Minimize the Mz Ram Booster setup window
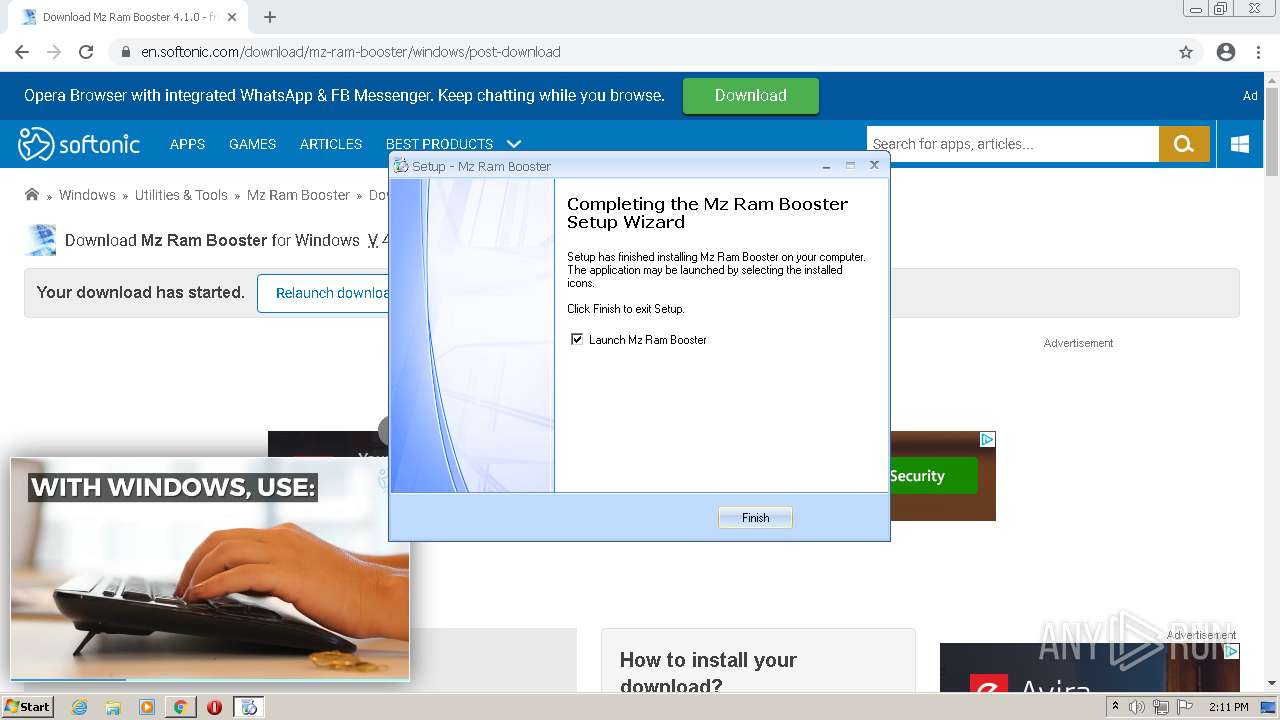This screenshot has height=720, width=1280. [x=826, y=165]
